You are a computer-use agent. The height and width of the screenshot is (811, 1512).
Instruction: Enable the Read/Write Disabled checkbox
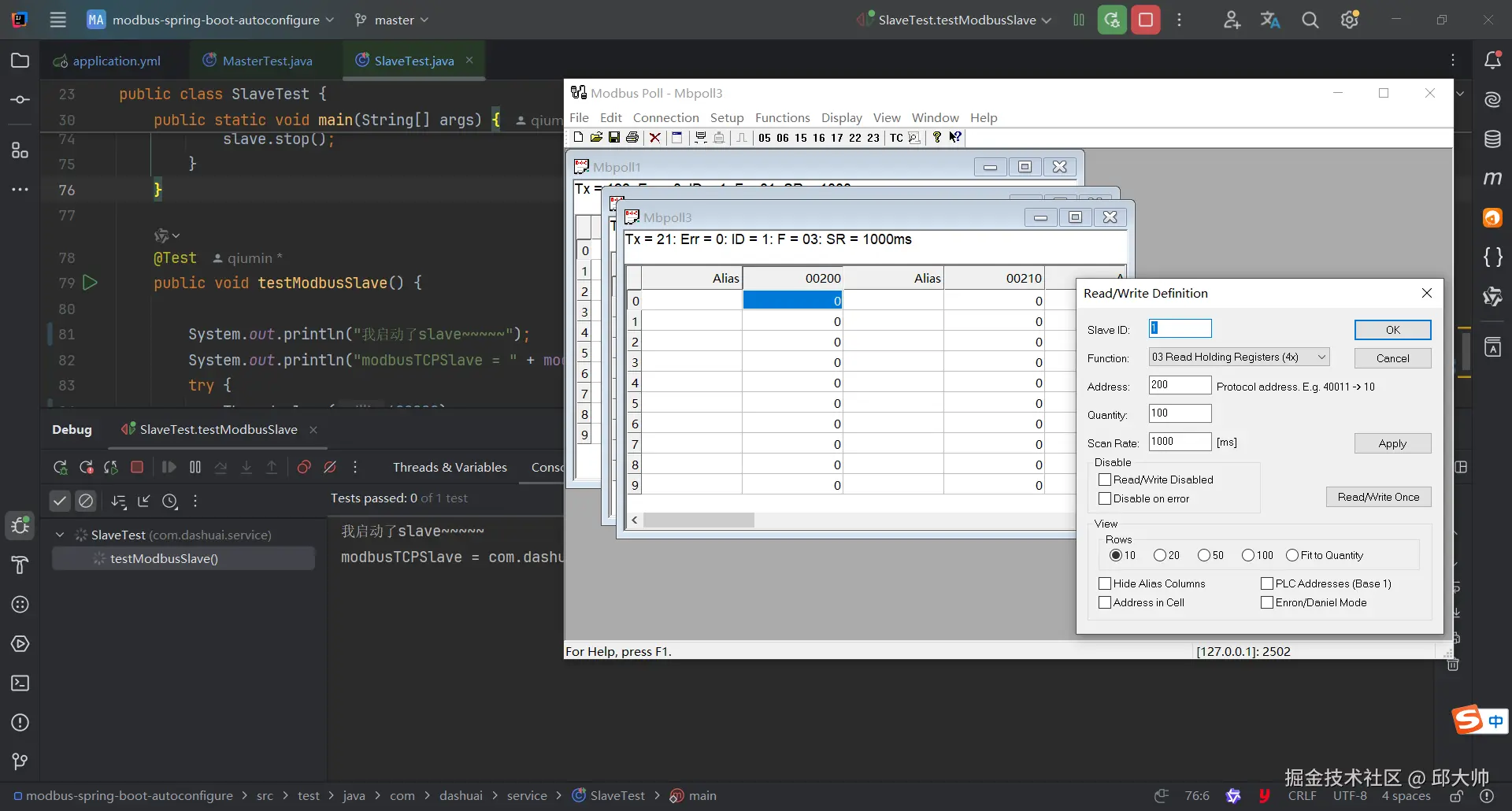click(x=1105, y=480)
